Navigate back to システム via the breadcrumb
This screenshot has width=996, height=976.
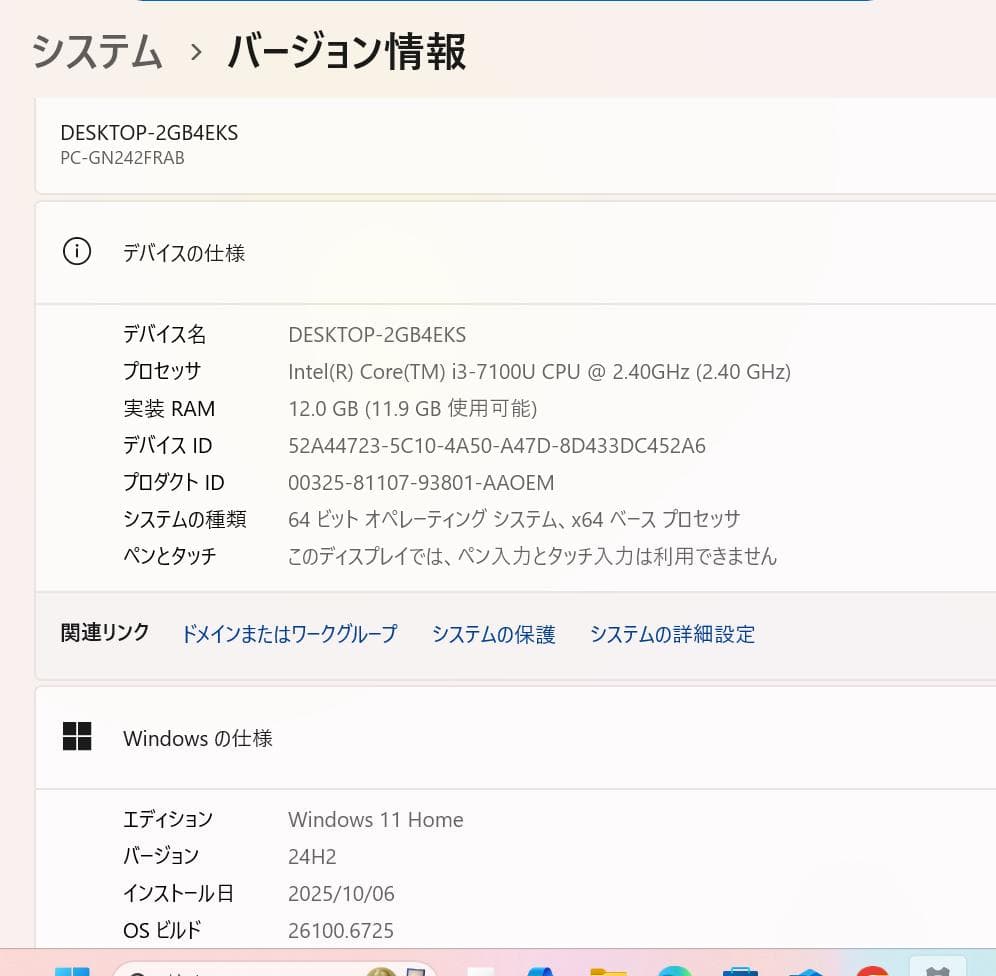[96, 52]
